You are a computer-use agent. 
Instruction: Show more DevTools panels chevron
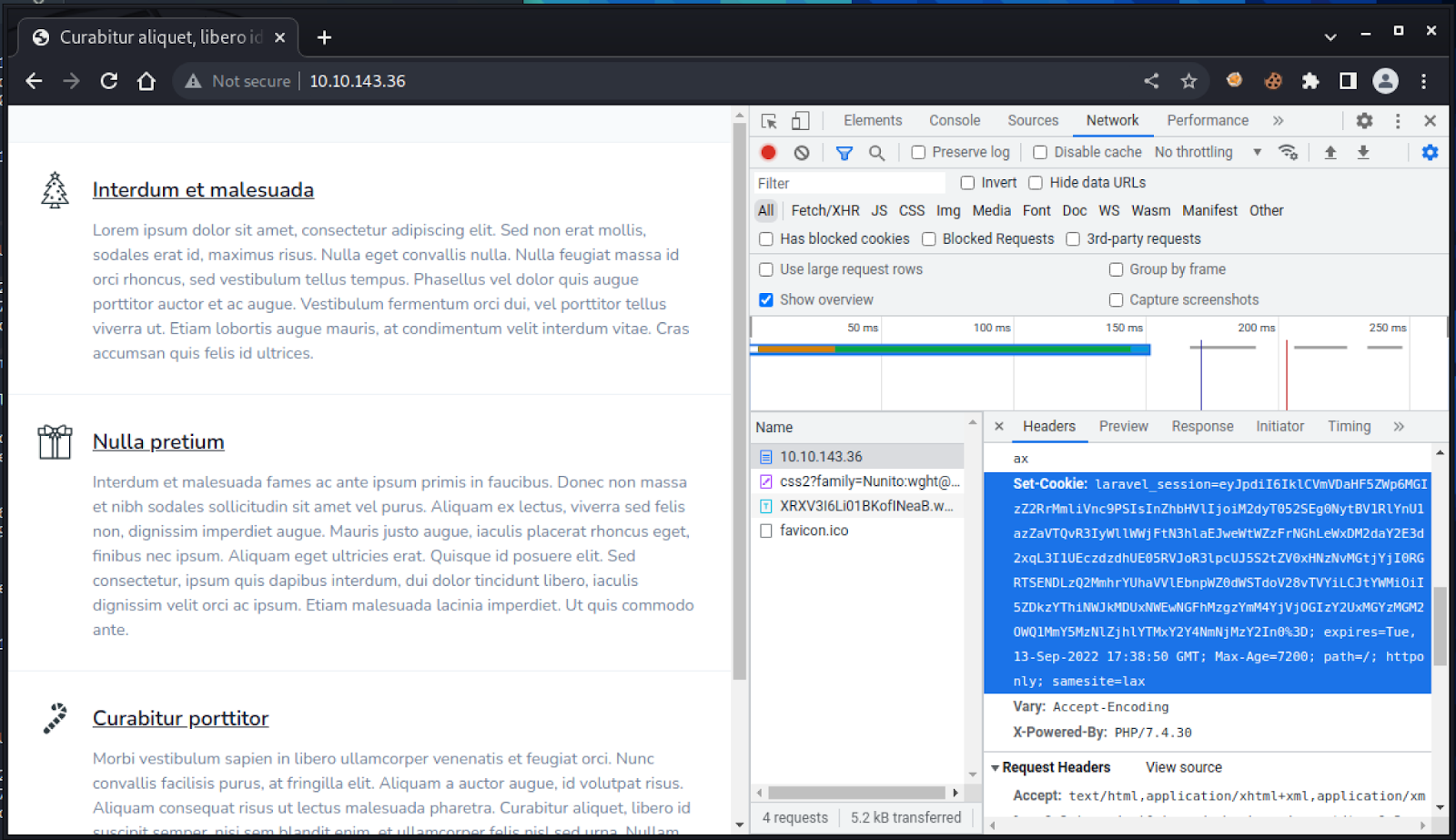[1278, 121]
